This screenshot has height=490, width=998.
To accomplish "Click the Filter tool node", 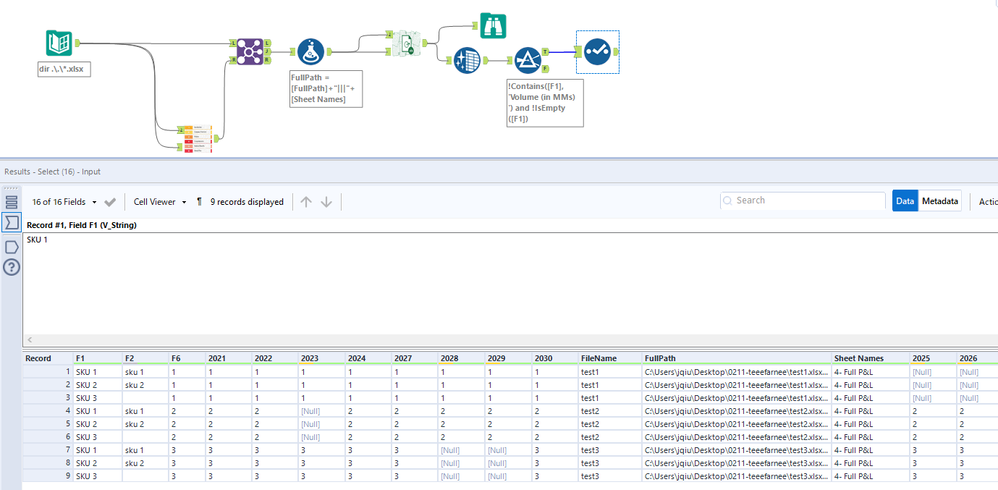I will tap(527, 61).
